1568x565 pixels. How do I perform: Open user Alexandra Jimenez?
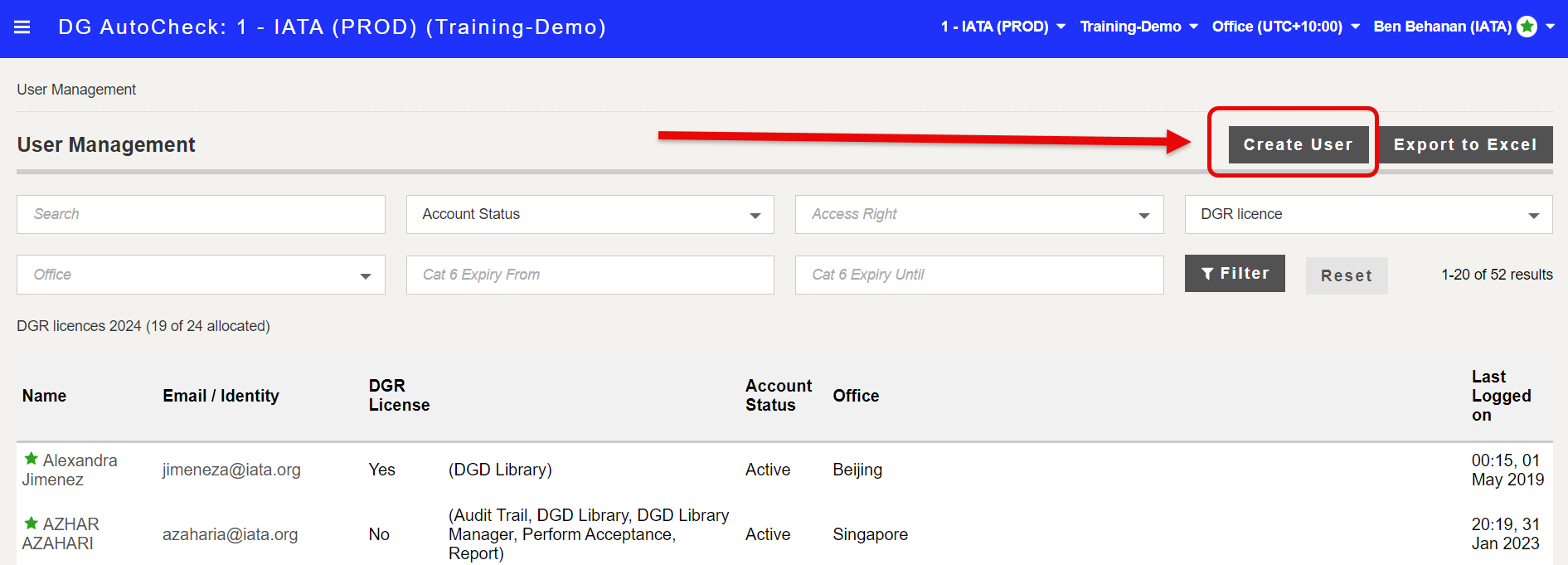(x=70, y=470)
